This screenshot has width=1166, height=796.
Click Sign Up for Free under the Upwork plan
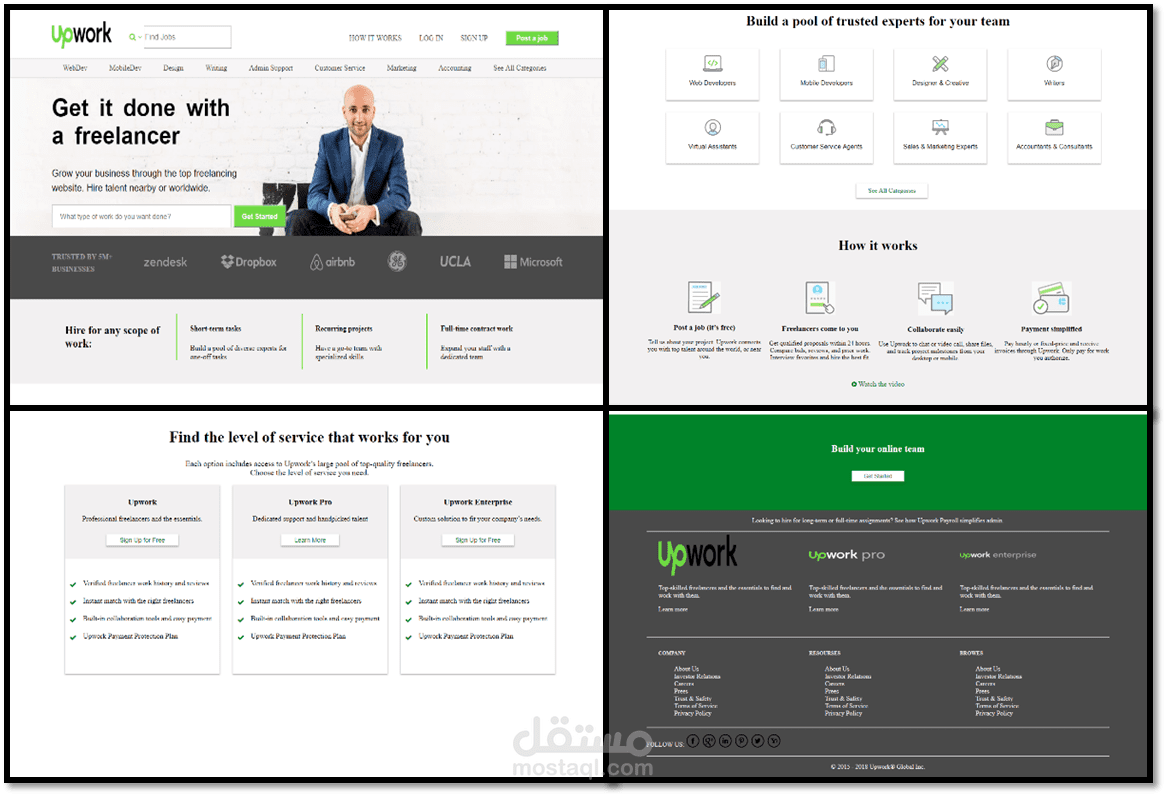(141, 538)
